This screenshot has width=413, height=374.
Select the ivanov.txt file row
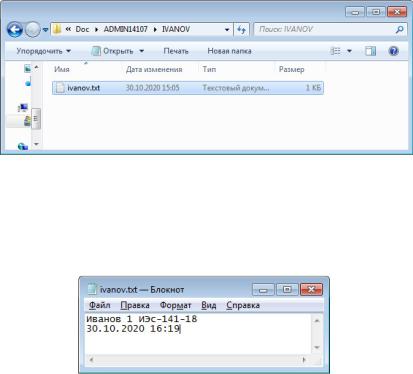coord(188,88)
